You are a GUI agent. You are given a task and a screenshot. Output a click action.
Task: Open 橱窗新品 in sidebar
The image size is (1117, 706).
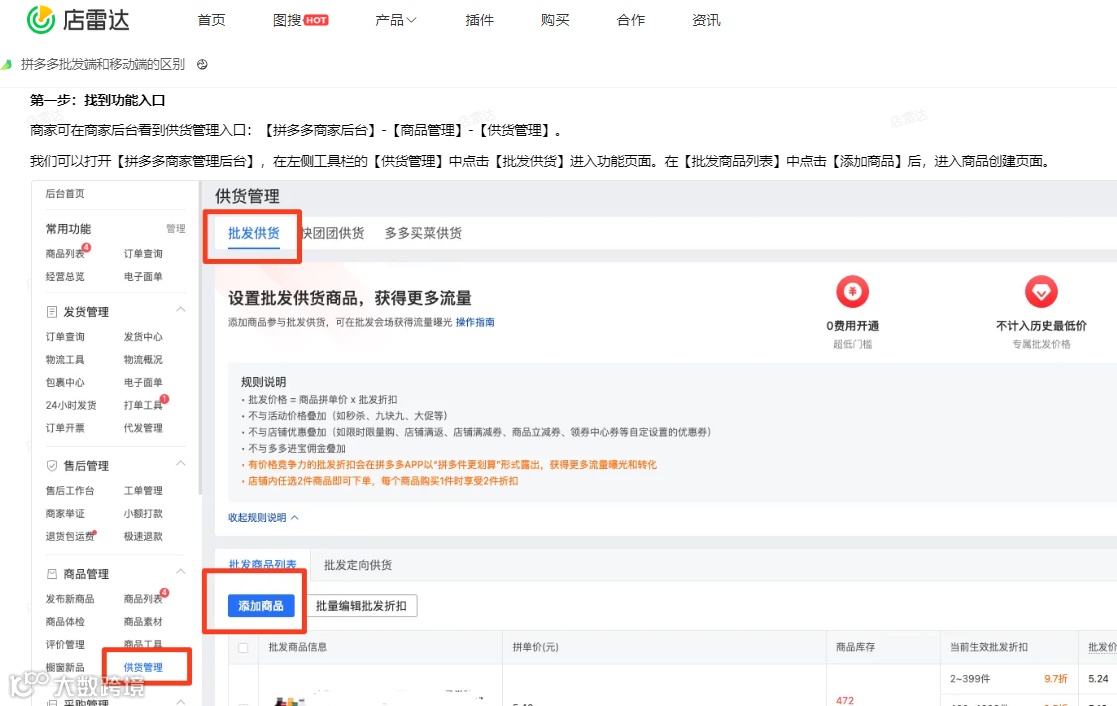pos(65,667)
